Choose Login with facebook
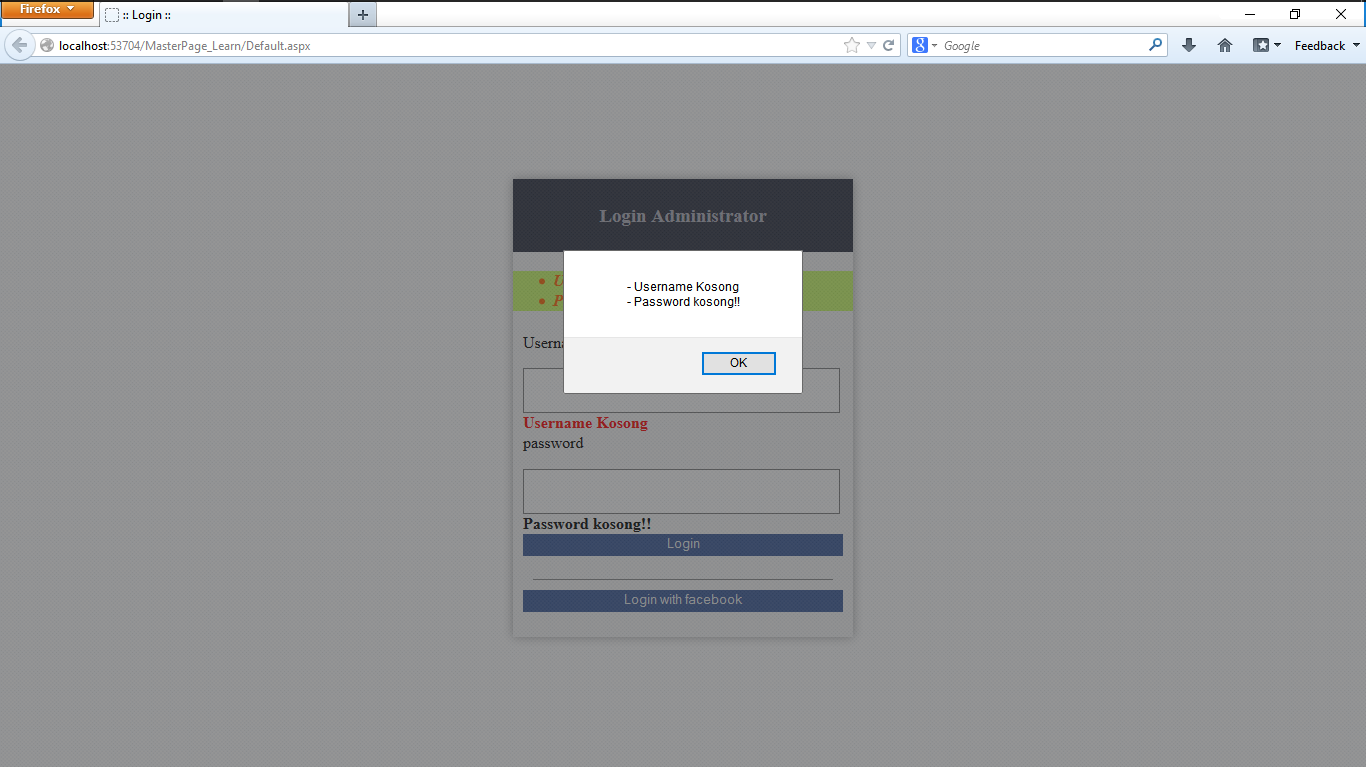1366x768 pixels. pos(682,600)
